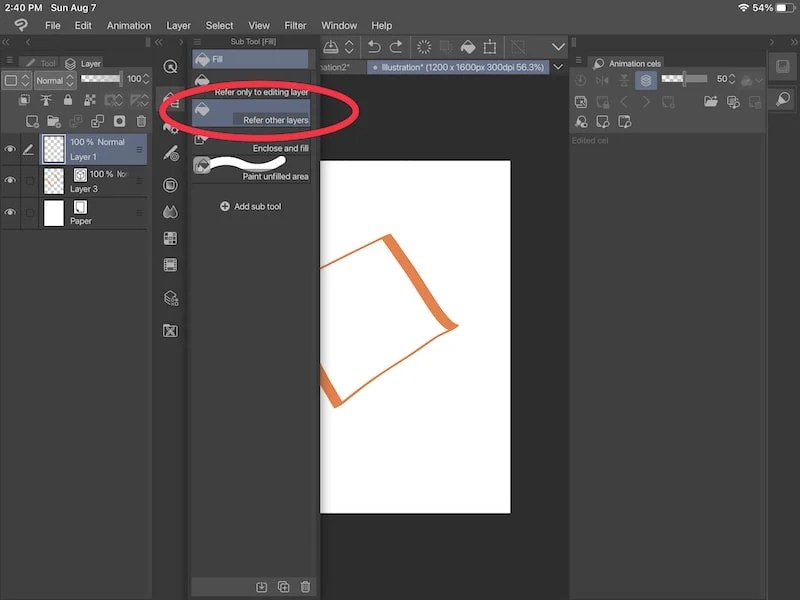Switch to the Layer tab
The height and width of the screenshot is (600, 800).
point(89,62)
